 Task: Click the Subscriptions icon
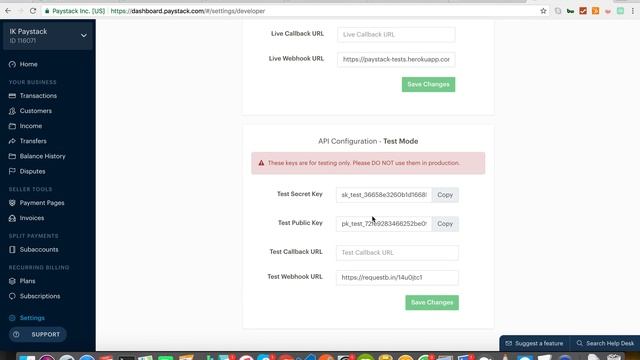coord(12,296)
